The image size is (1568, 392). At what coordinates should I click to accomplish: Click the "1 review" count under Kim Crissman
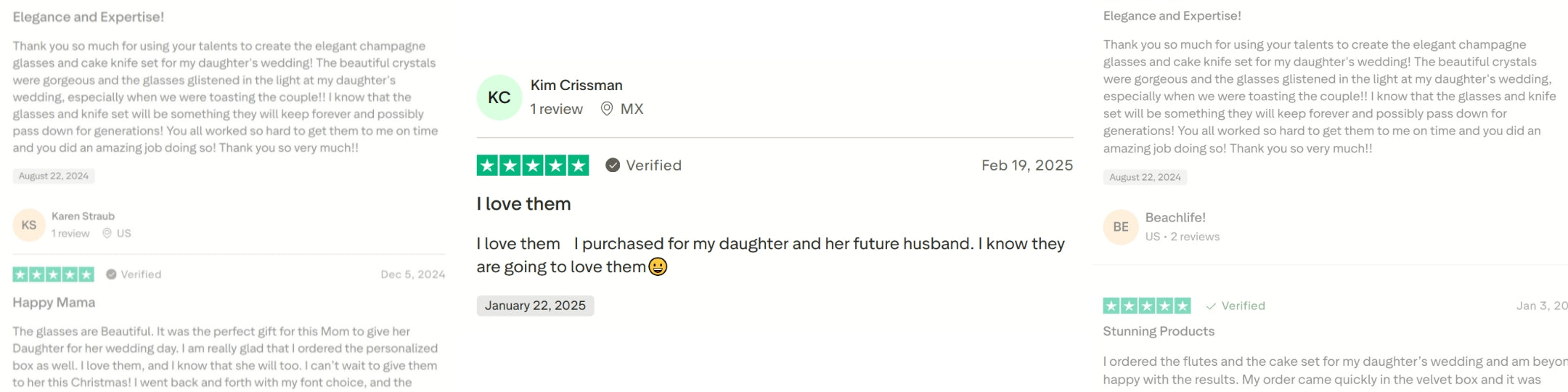(556, 109)
